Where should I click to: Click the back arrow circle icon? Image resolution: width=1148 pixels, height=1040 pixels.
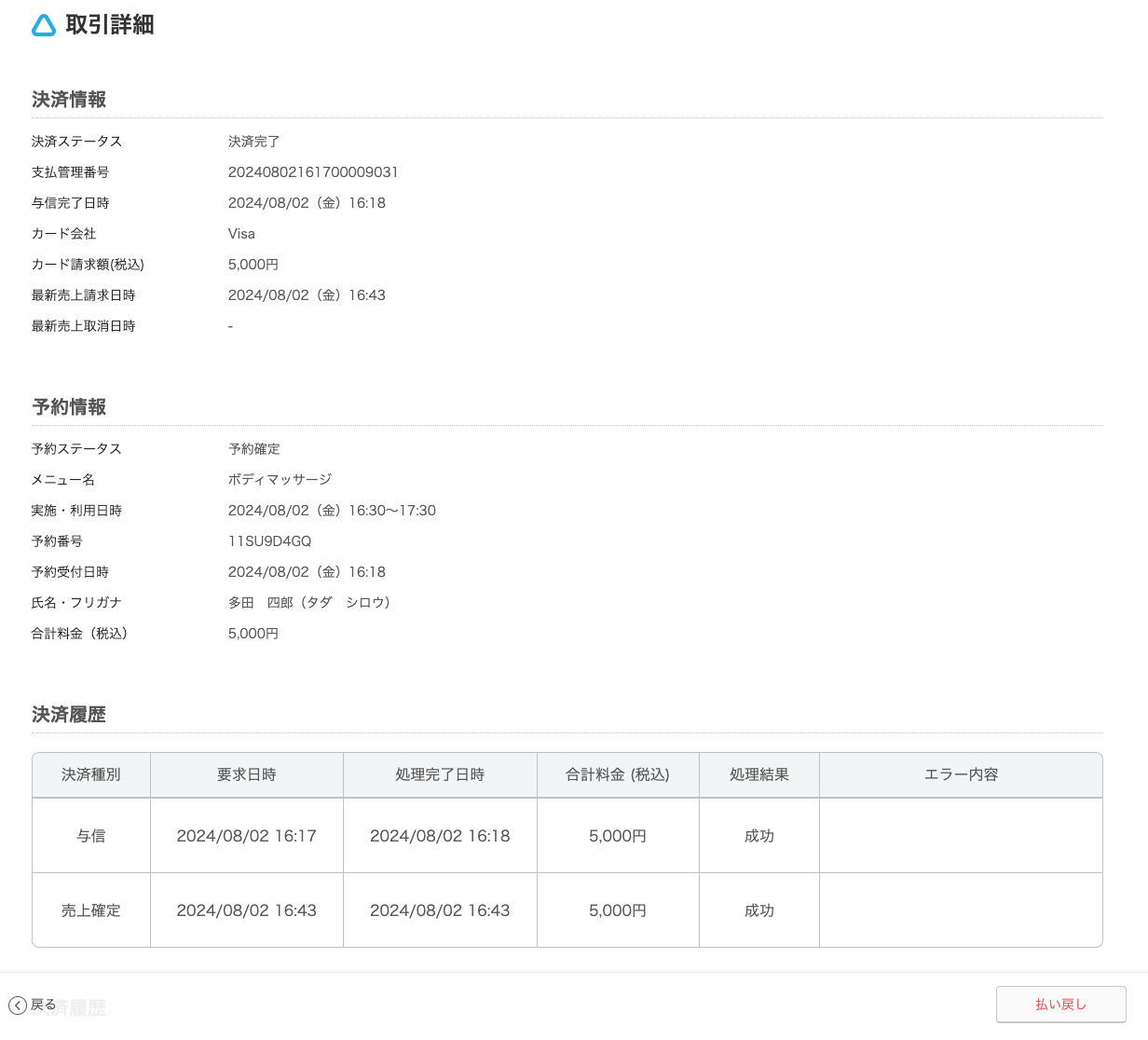(18, 1006)
